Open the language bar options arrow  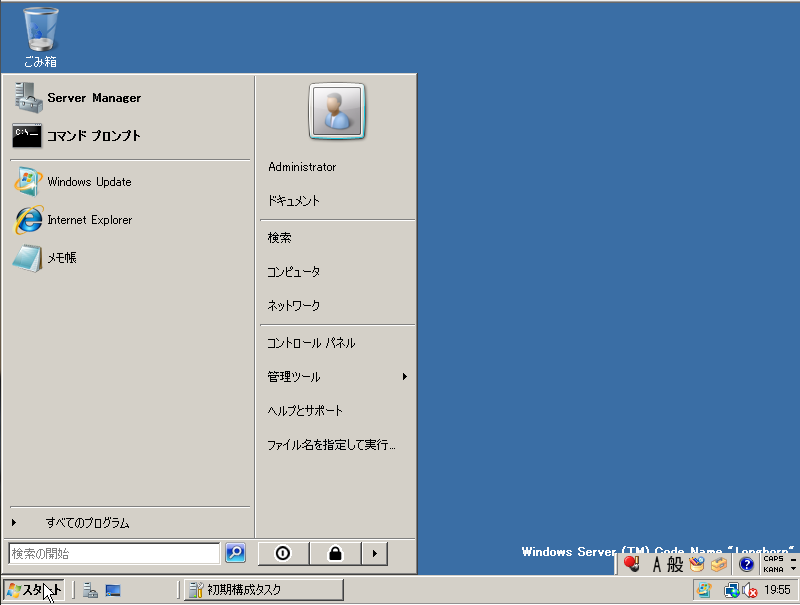click(793, 569)
